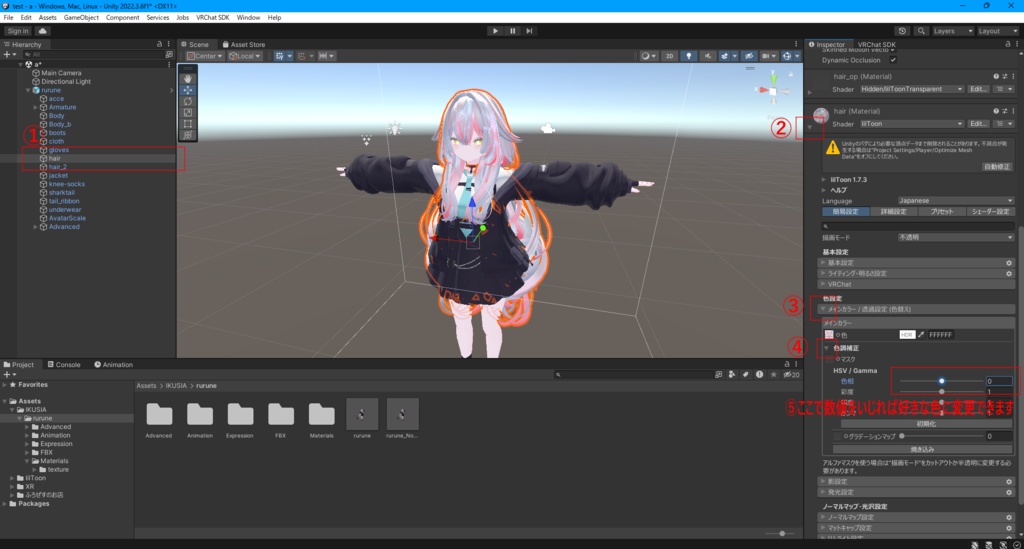Select the Transform tool in Scene toolbar
The width and height of the screenshot is (1024, 549).
[x=187, y=134]
